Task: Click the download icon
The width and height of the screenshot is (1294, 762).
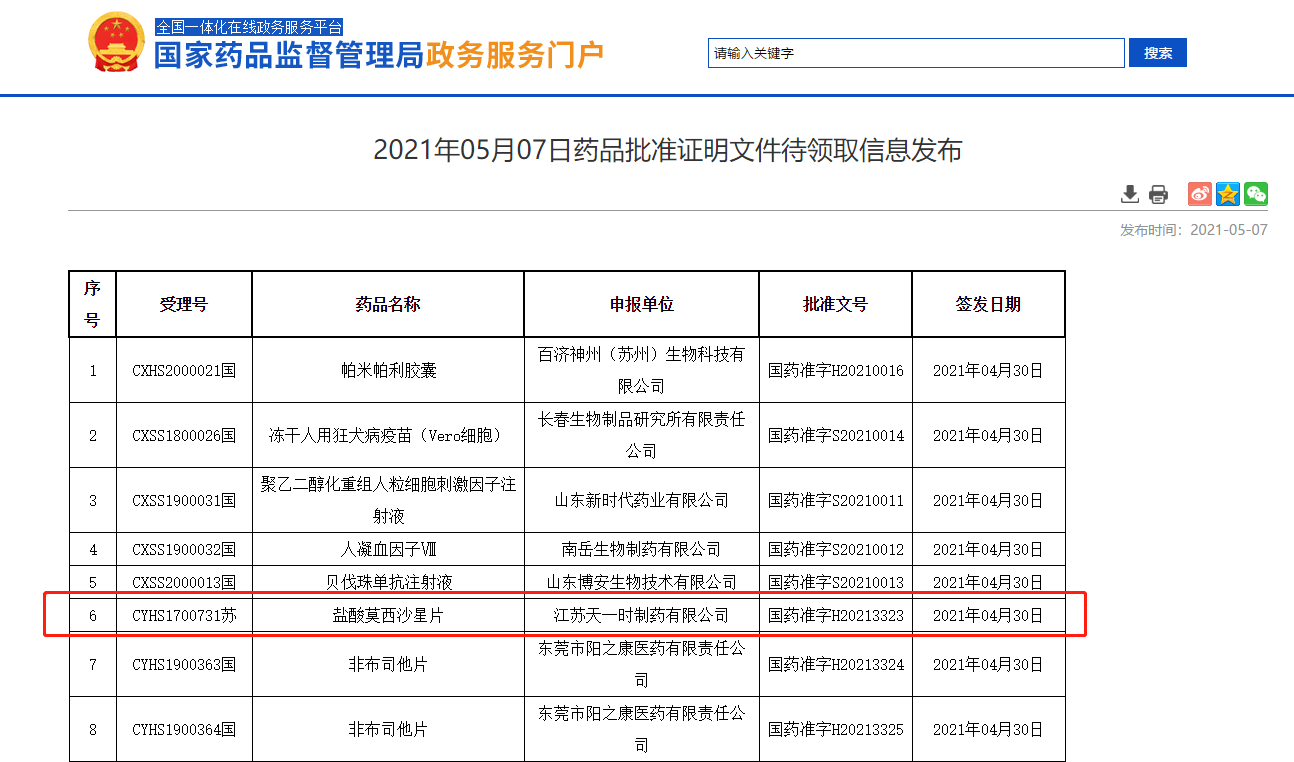Action: pos(1130,194)
